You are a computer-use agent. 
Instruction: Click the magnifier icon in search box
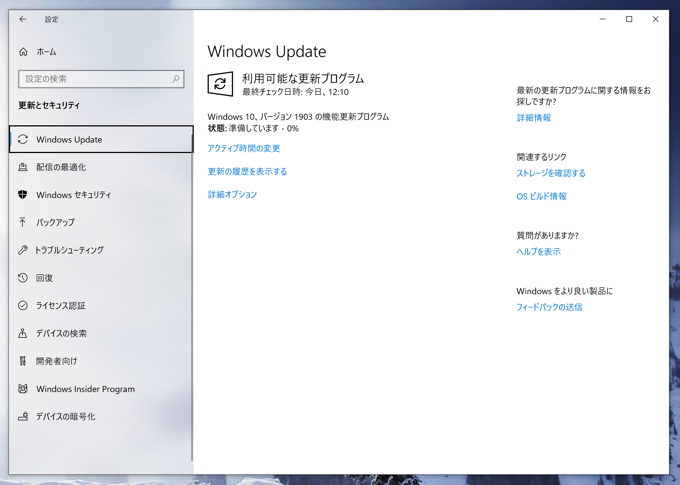tap(176, 79)
